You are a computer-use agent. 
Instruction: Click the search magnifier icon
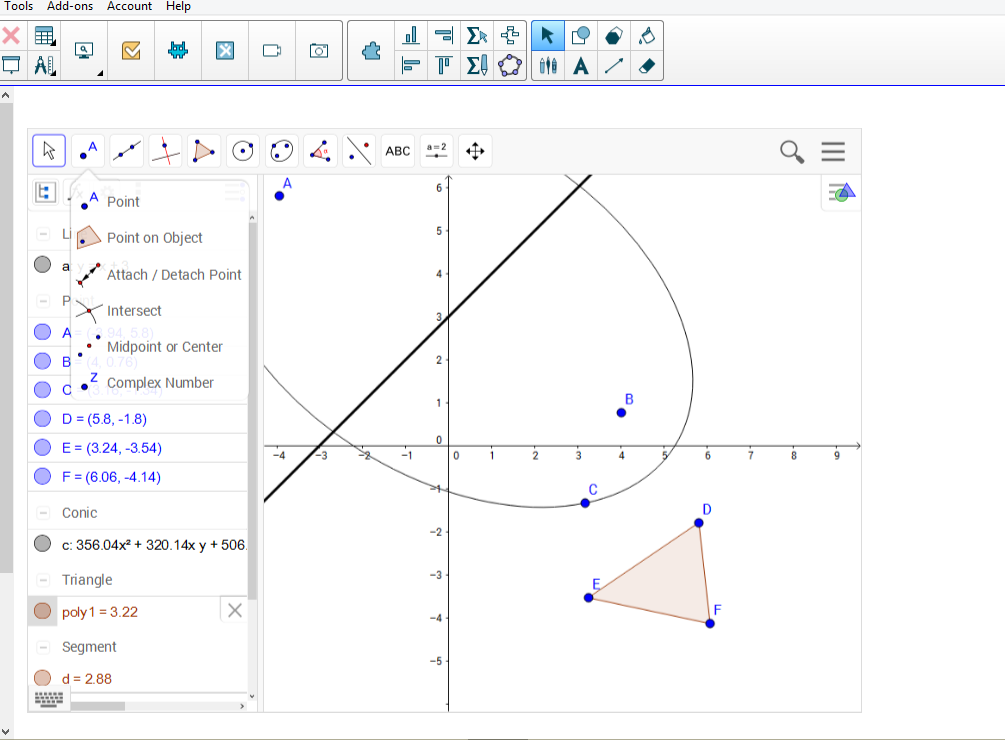click(x=792, y=151)
